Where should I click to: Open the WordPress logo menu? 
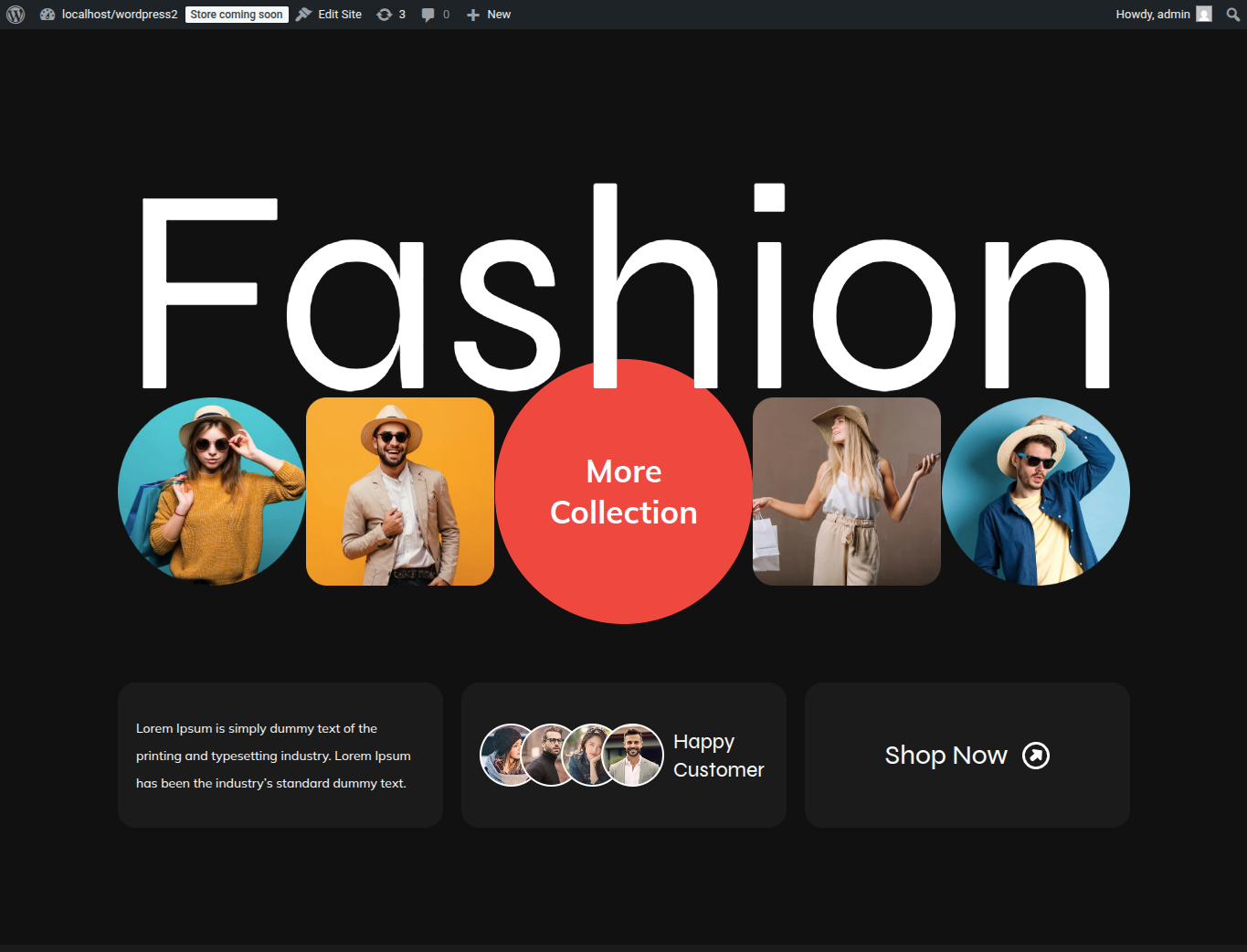point(16,15)
